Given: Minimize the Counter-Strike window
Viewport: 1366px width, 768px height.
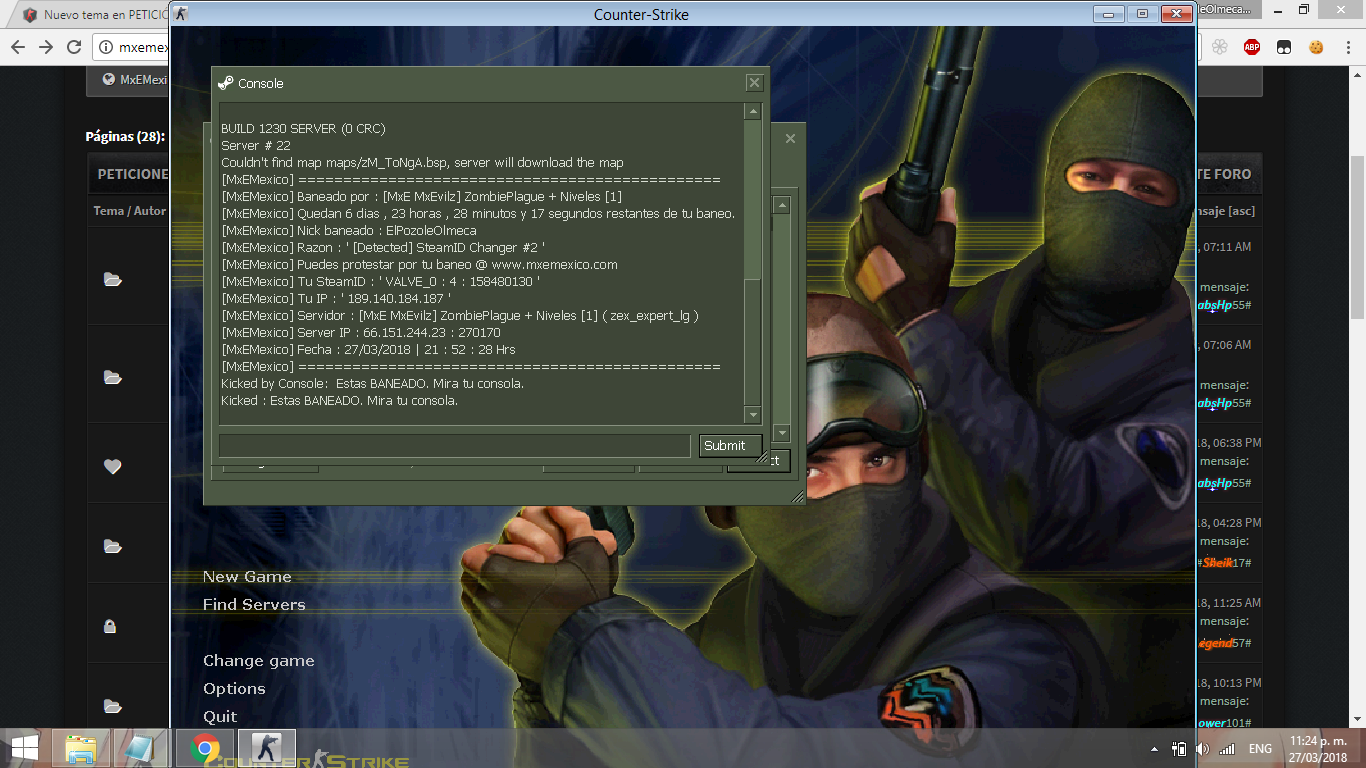Looking at the screenshot, I should pyautogui.click(x=1108, y=14).
